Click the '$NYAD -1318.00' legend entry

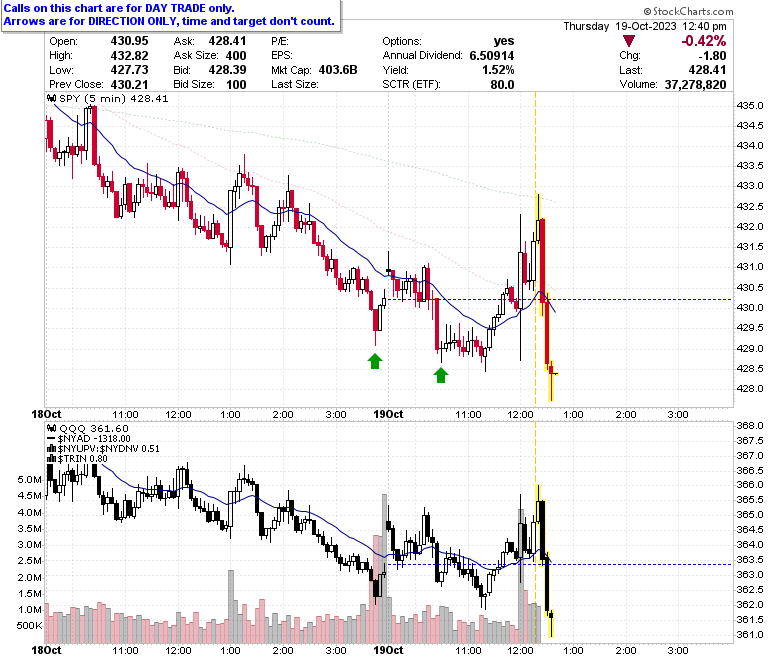pos(94,439)
